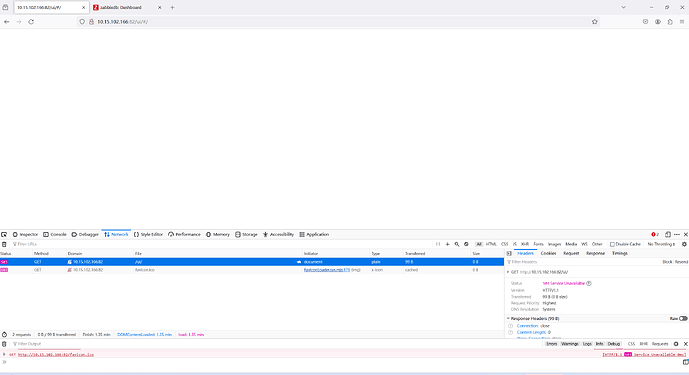The height and width of the screenshot is (375, 689).
Task: Reload the page with the refresh icon
Action: tap(31, 22)
